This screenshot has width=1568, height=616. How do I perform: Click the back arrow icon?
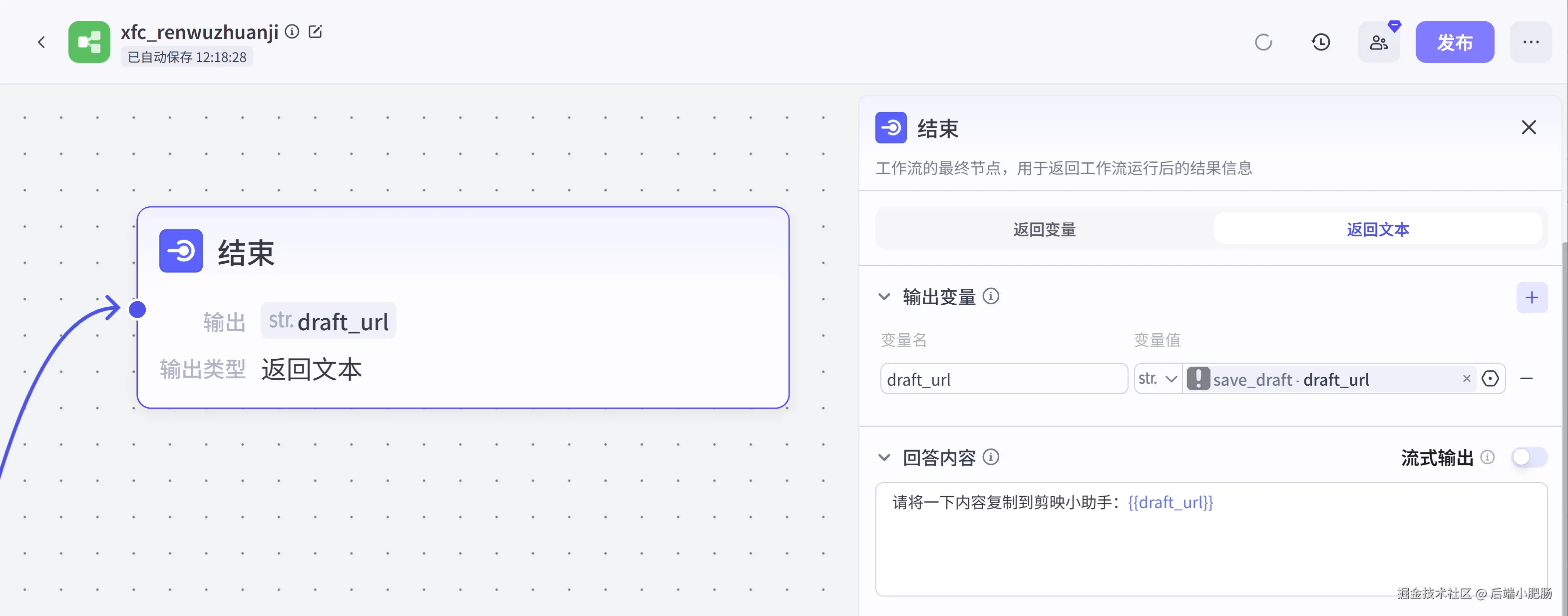[41, 42]
